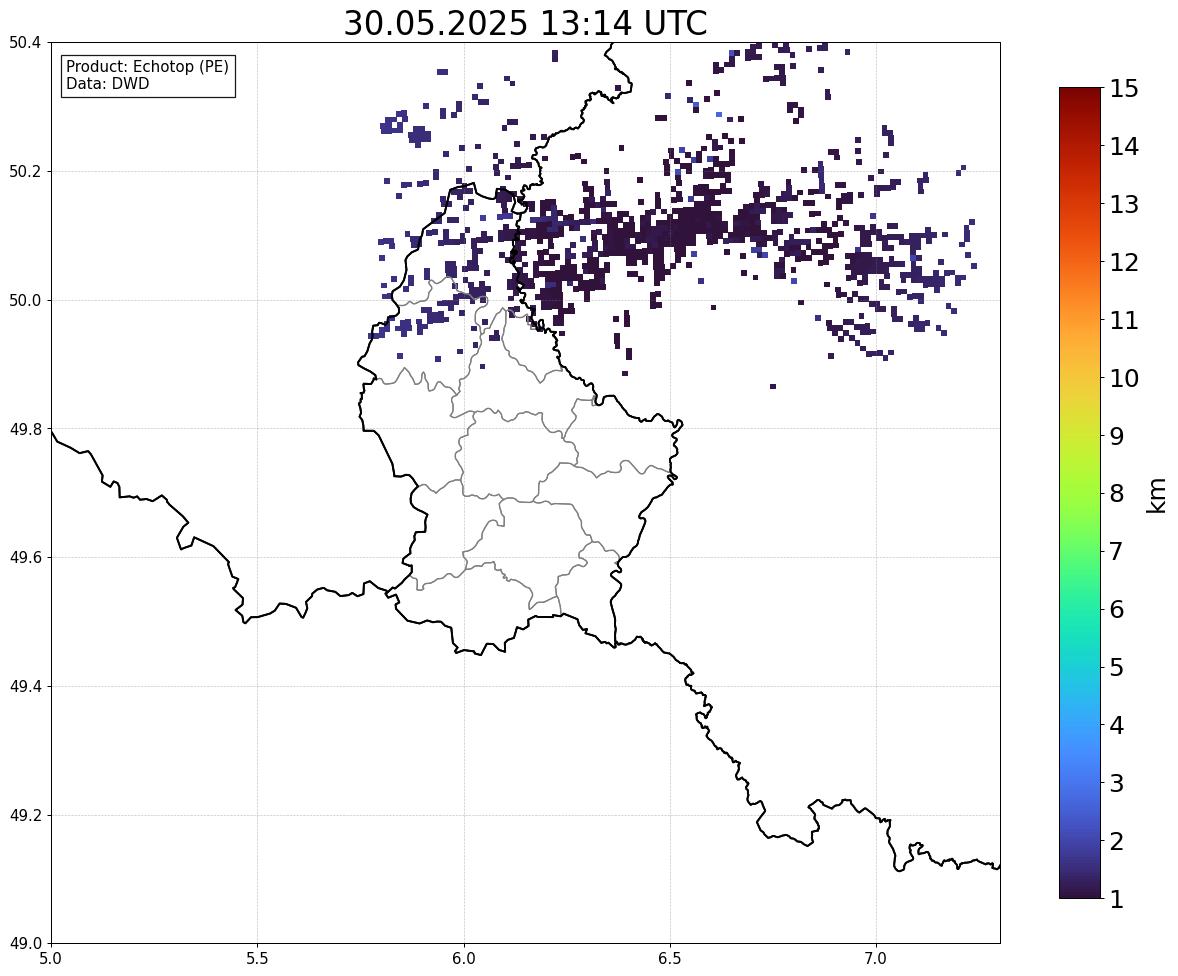This screenshot has height=976, width=1178.
Task: Click the colorbar tick label '6'
Action: (1117, 609)
